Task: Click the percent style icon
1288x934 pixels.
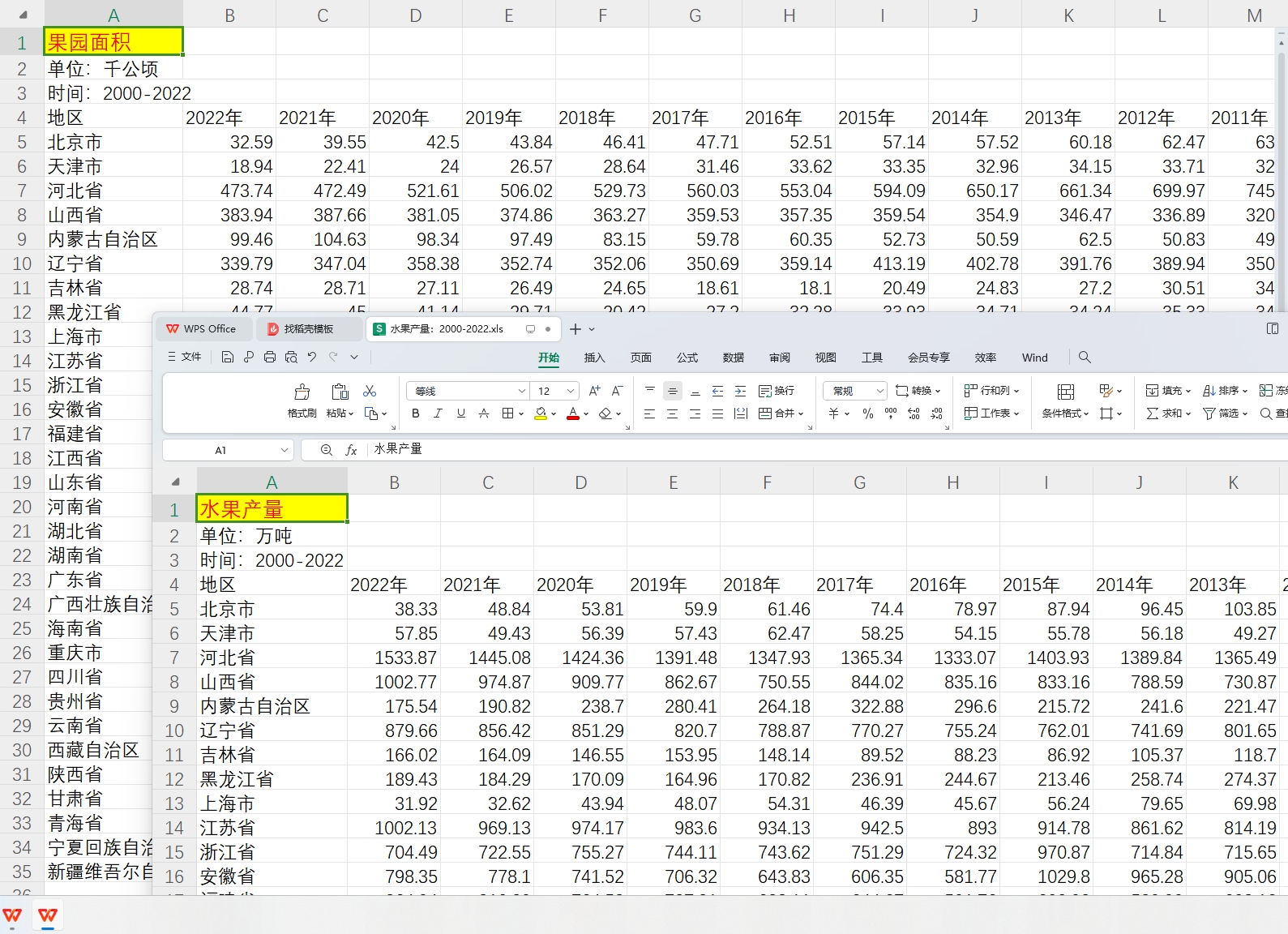Action: coord(868,413)
